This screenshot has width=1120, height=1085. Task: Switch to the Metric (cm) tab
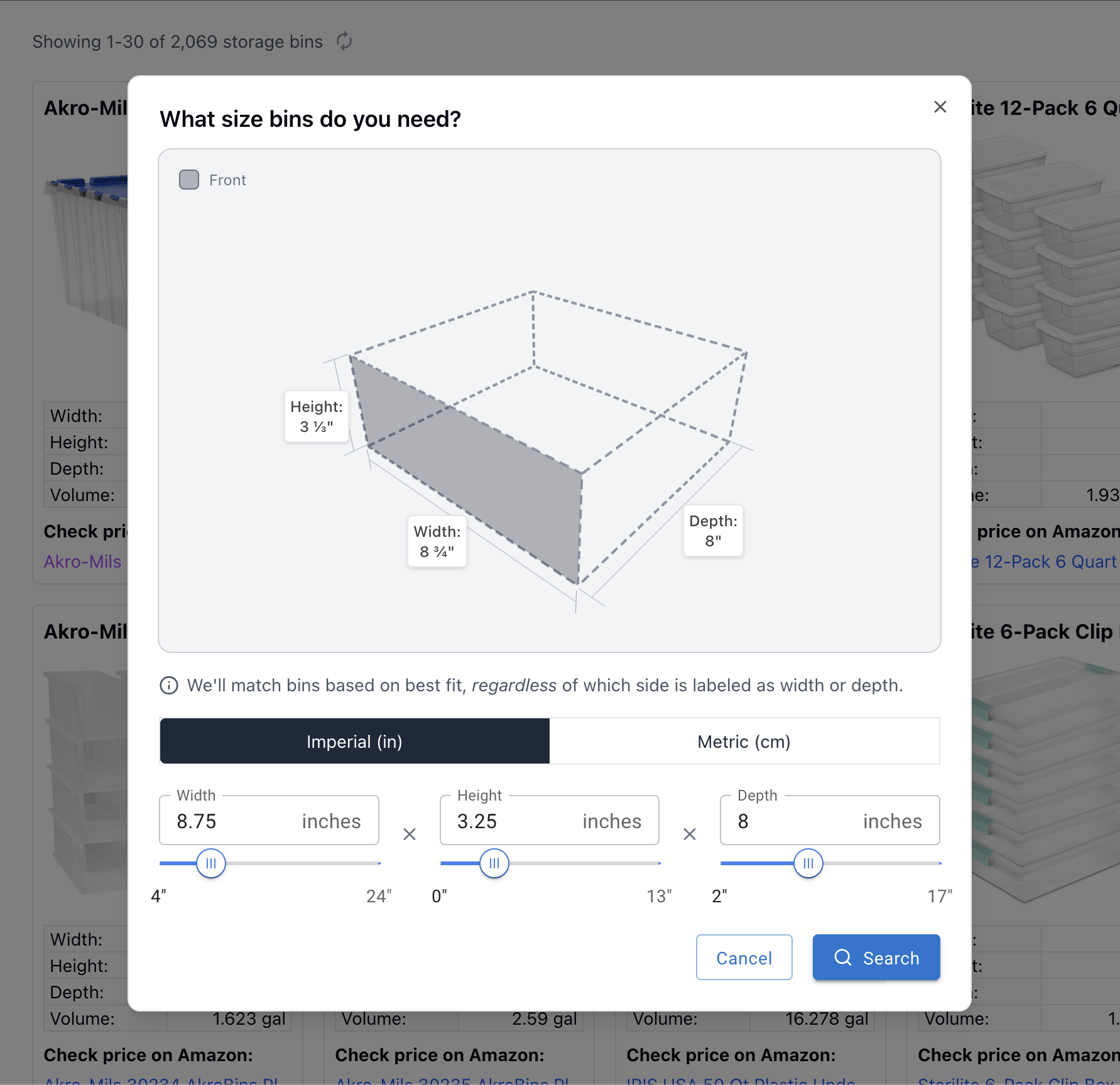tap(744, 741)
